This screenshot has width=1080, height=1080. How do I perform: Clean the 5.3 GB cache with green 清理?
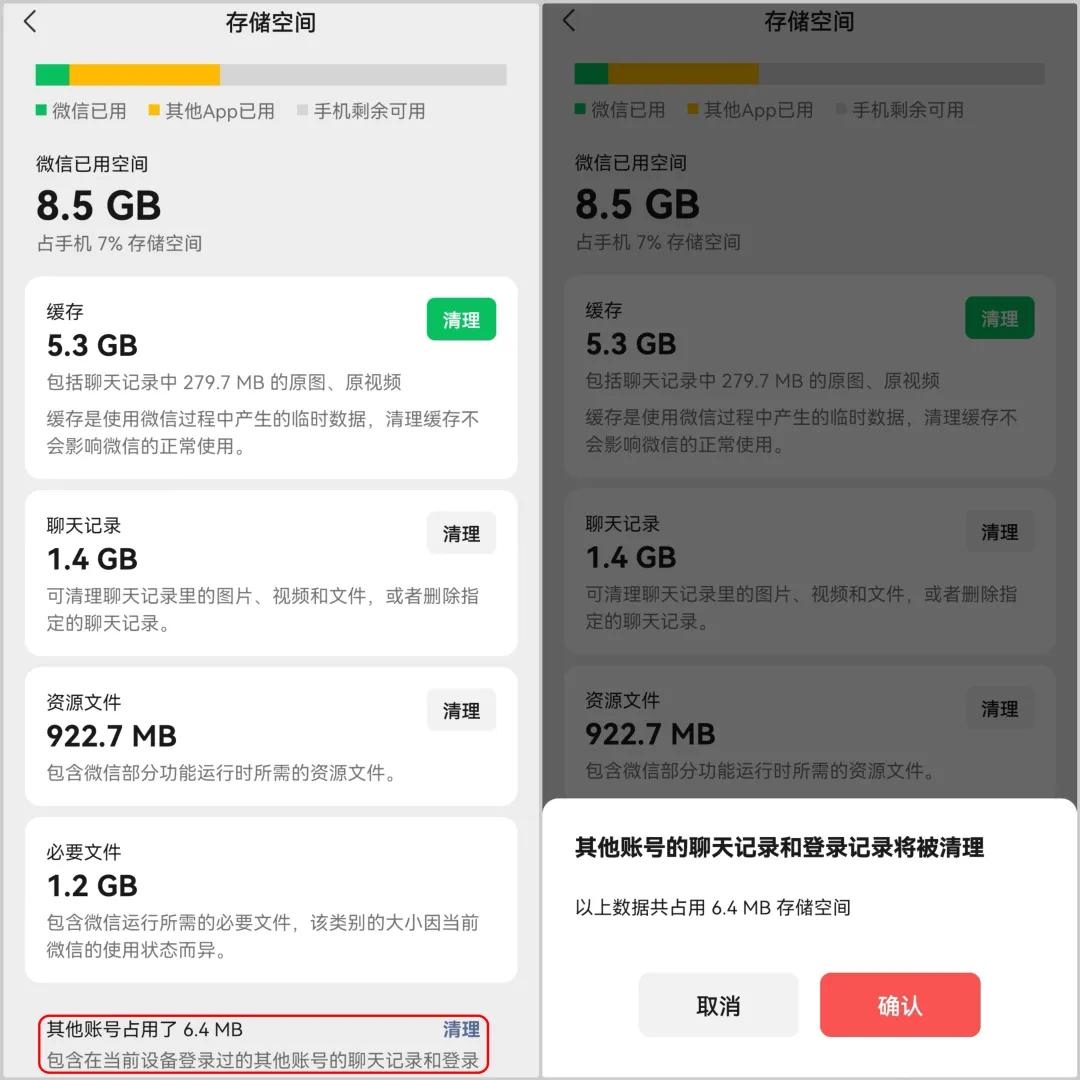click(x=461, y=319)
